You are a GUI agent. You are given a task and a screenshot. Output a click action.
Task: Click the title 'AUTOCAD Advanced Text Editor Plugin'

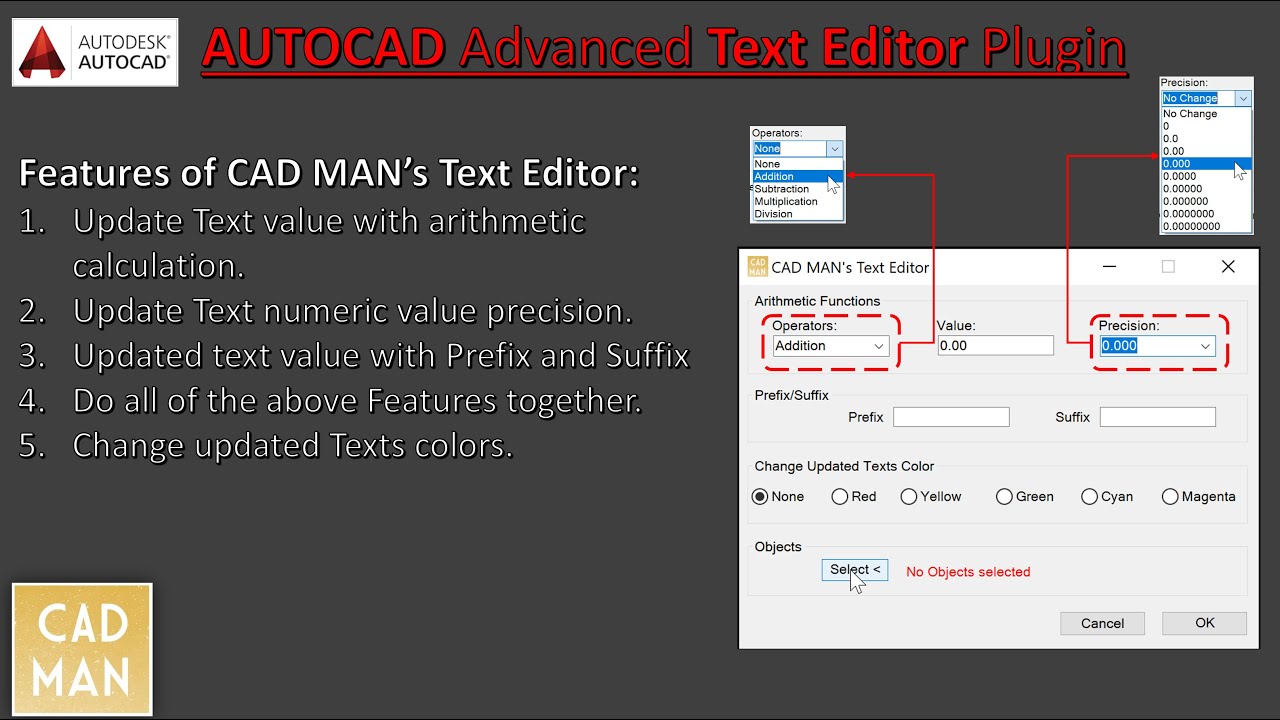[664, 48]
